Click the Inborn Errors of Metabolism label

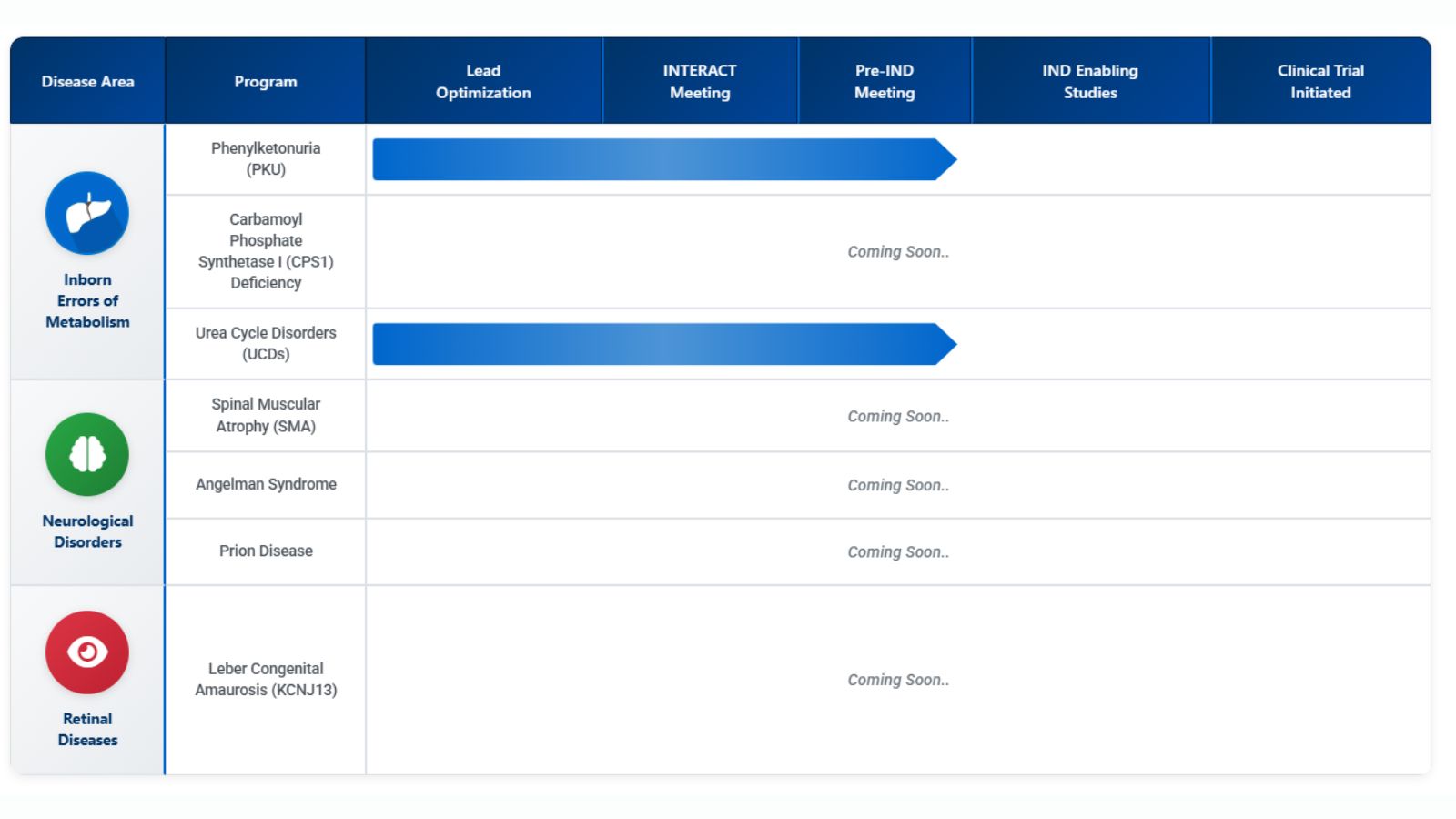(x=87, y=300)
